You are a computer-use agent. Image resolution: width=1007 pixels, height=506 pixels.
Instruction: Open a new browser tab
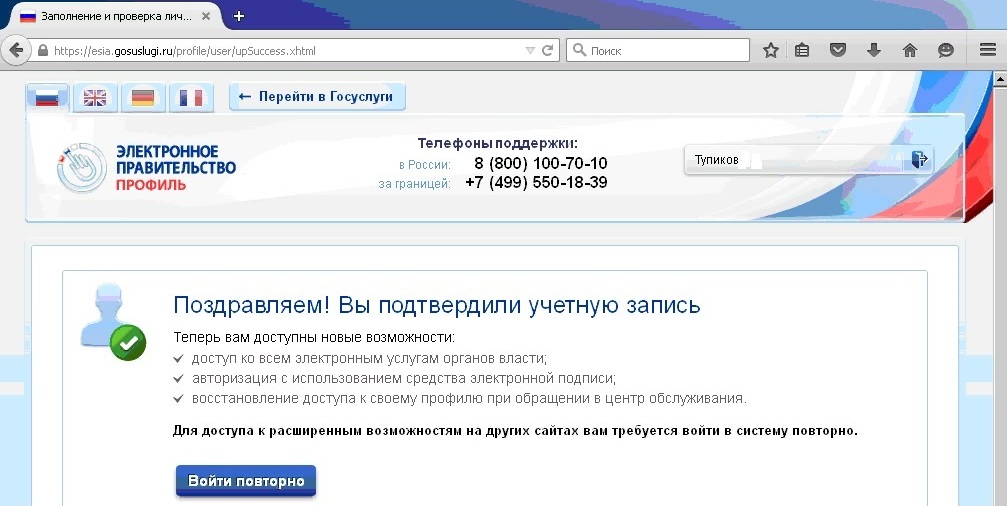point(239,16)
